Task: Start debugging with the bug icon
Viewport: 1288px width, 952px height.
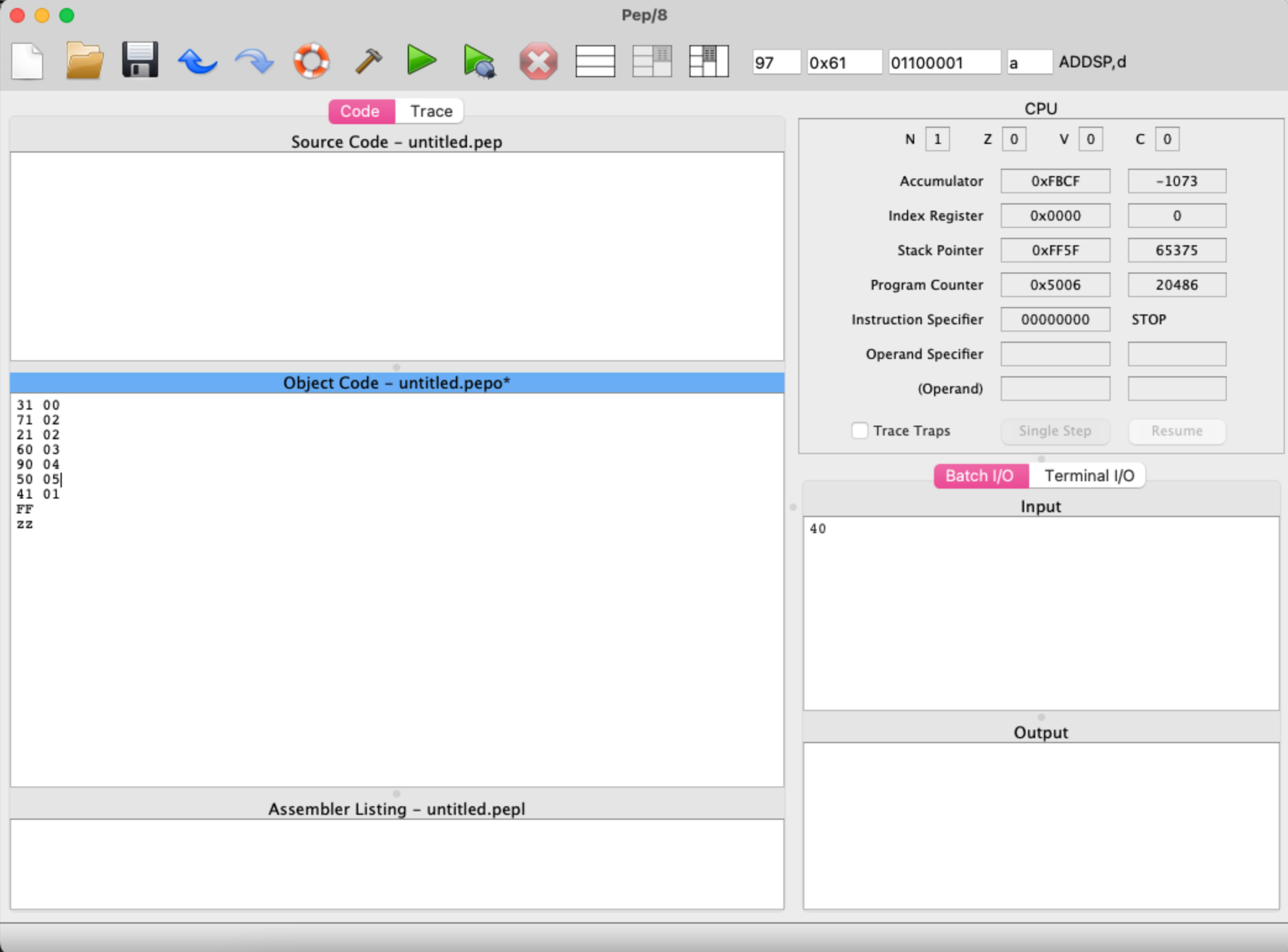Action: point(480,61)
